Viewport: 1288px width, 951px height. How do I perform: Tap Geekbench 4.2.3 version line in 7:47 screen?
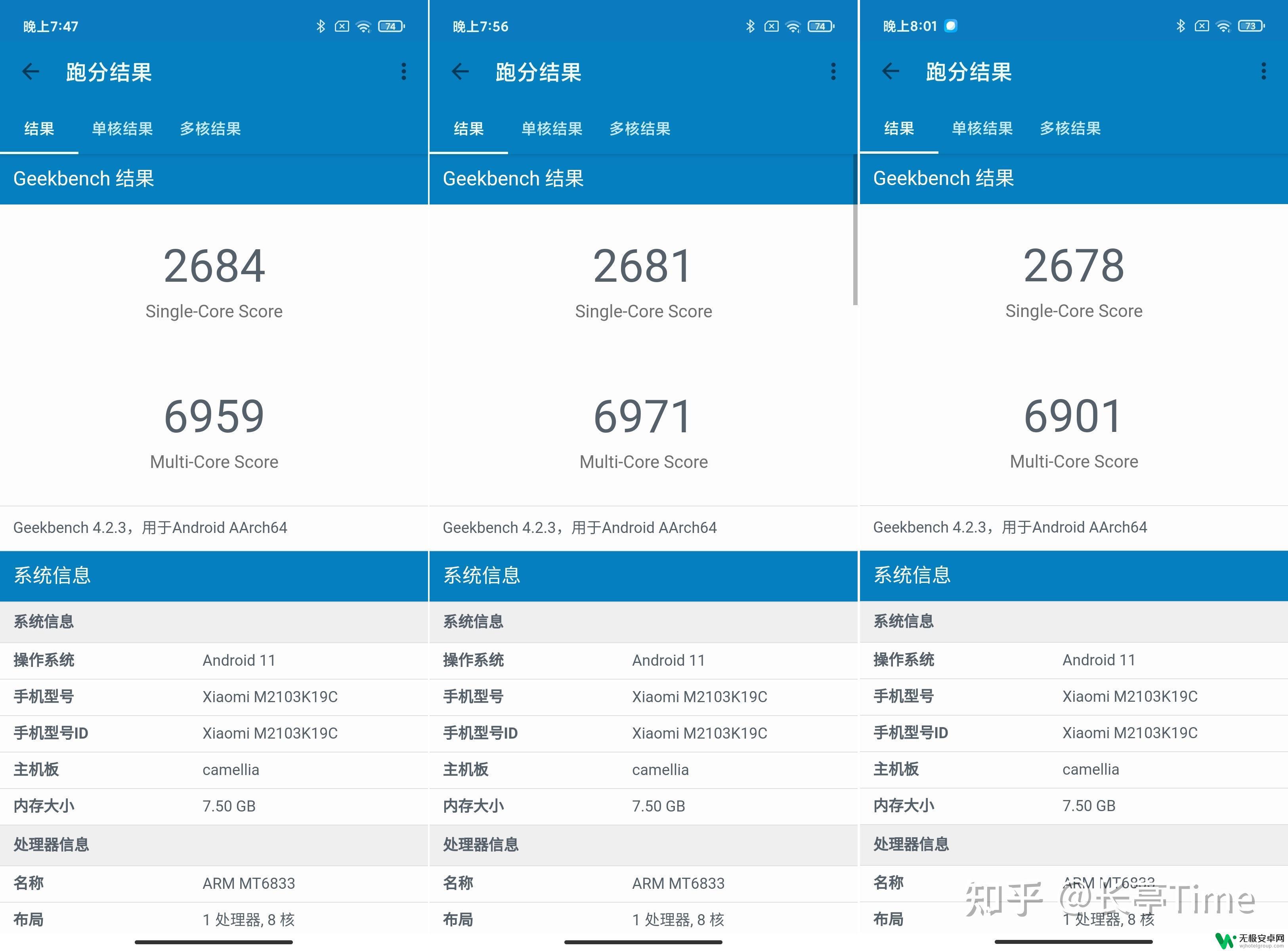click(150, 527)
